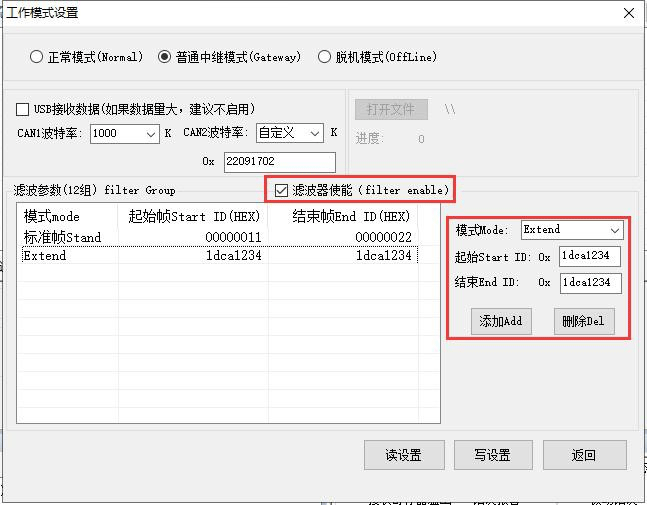
Task: Click the write settings button
Action: (492, 455)
